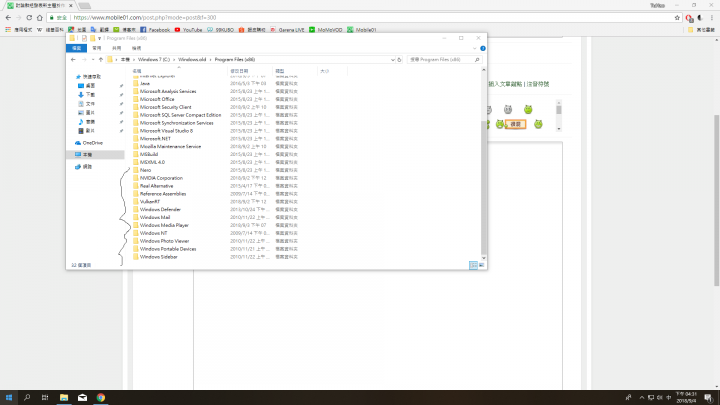Open the Mobile01 bookmark
This screenshot has height=405, width=720.
(362, 30)
